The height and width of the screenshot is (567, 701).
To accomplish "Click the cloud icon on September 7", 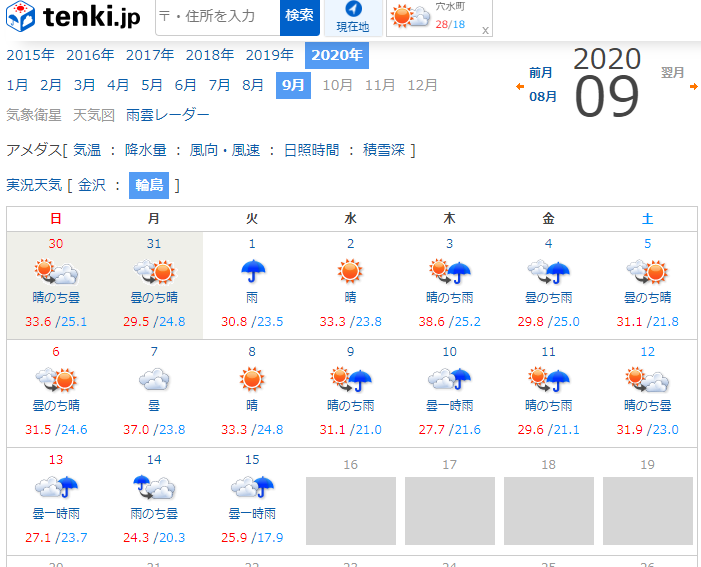I will point(153,379).
